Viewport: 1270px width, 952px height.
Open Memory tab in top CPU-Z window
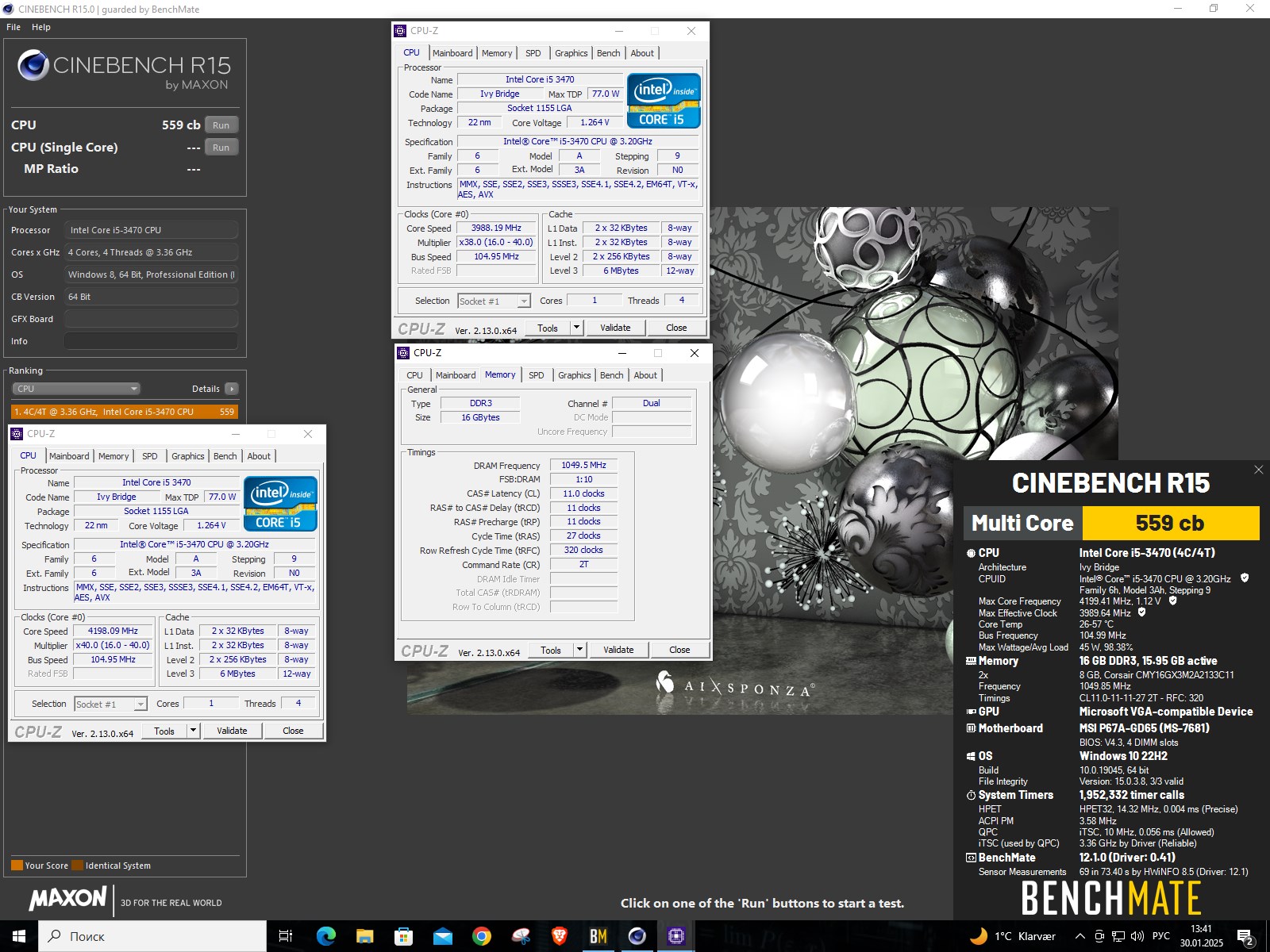pos(497,53)
